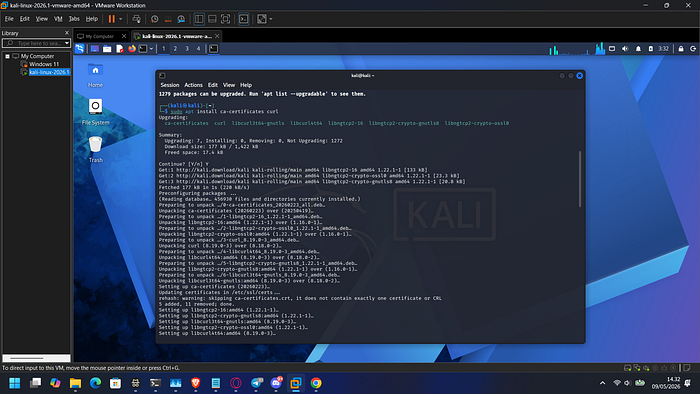Open the terminal Help menu
Viewport: 700px width, 394px height.
point(246,85)
